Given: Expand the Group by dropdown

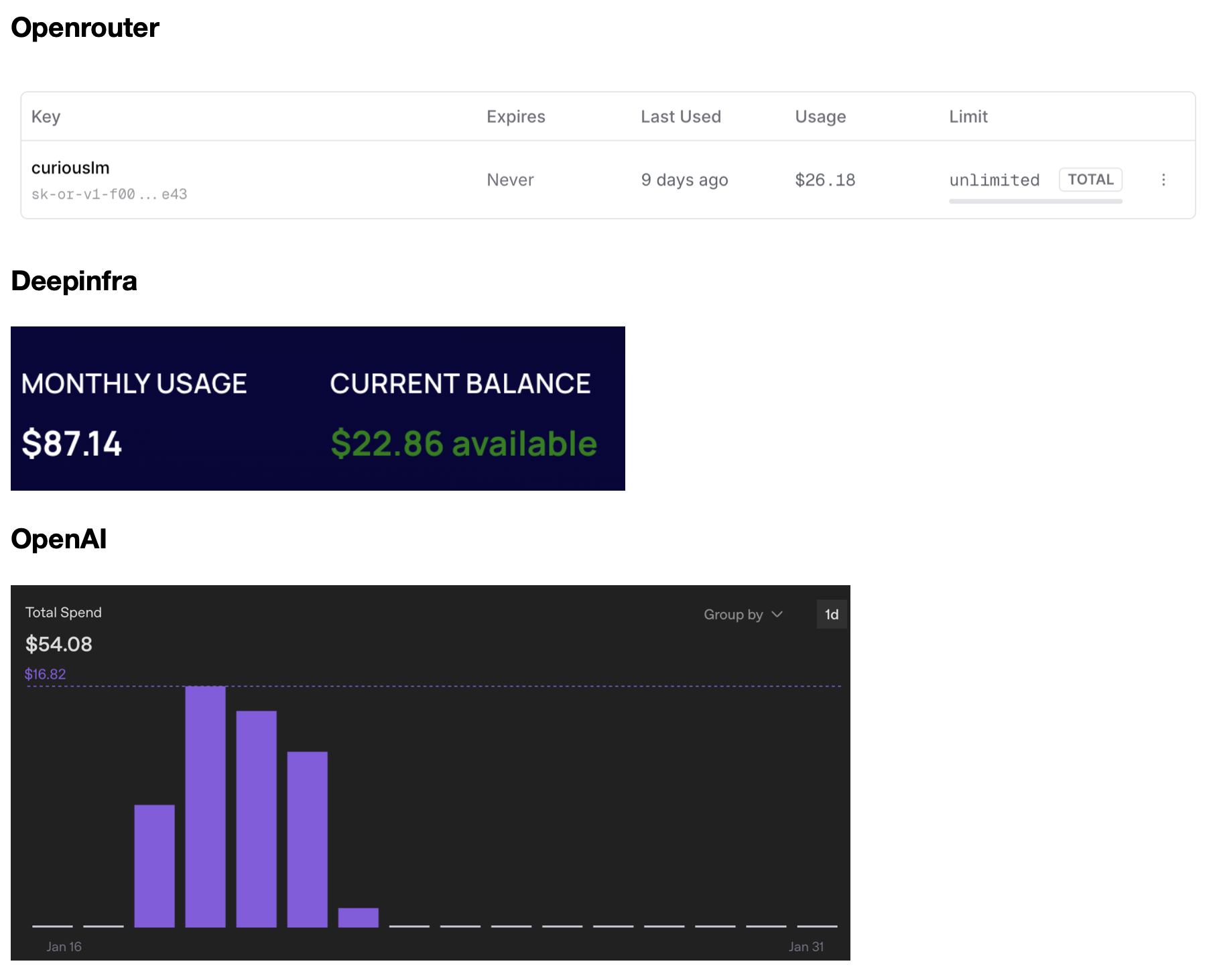Looking at the screenshot, I should tap(743, 615).
